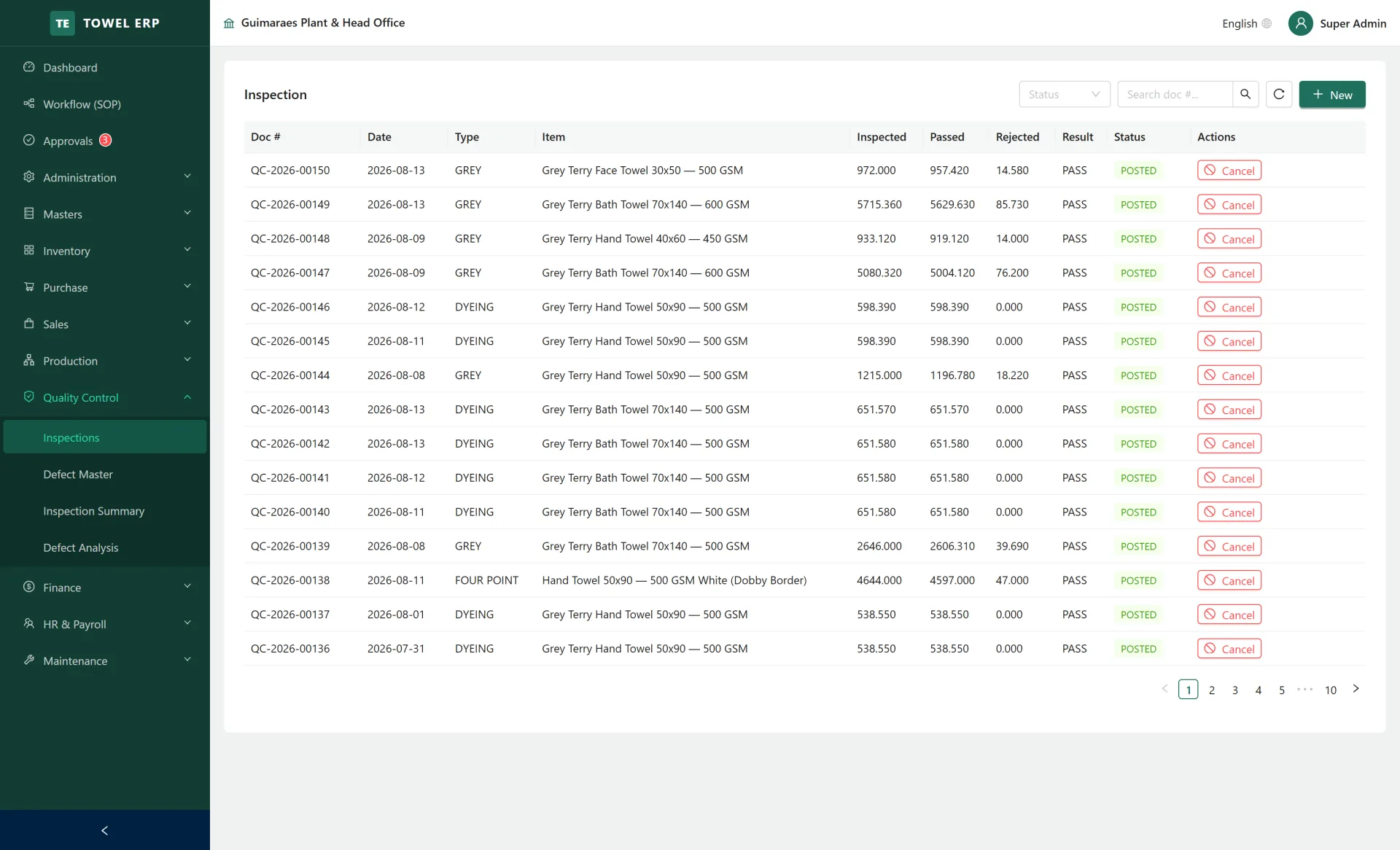The image size is (1400, 850).
Task: Open the Dashboard menu item
Action: (x=105, y=67)
